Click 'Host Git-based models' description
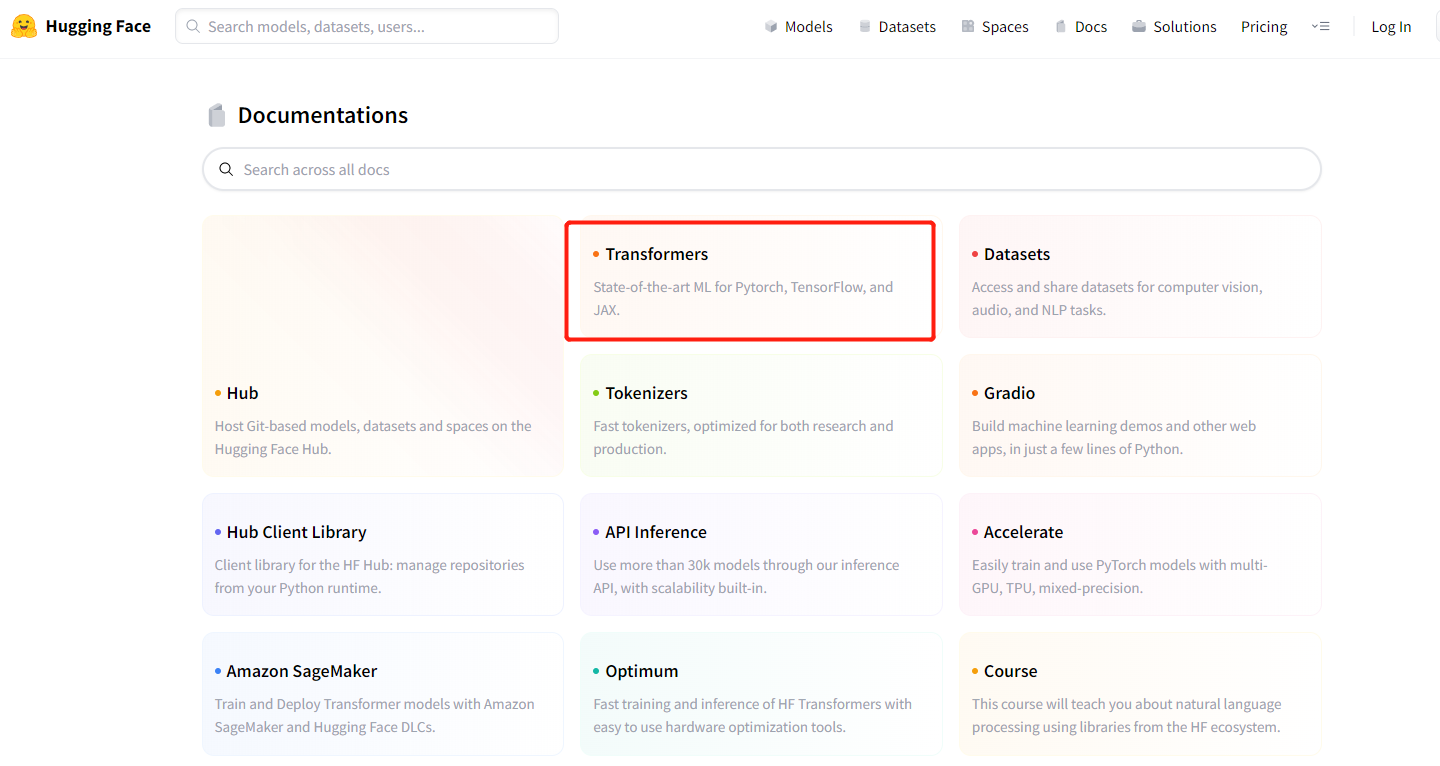The height and width of the screenshot is (766, 1440). click(373, 437)
